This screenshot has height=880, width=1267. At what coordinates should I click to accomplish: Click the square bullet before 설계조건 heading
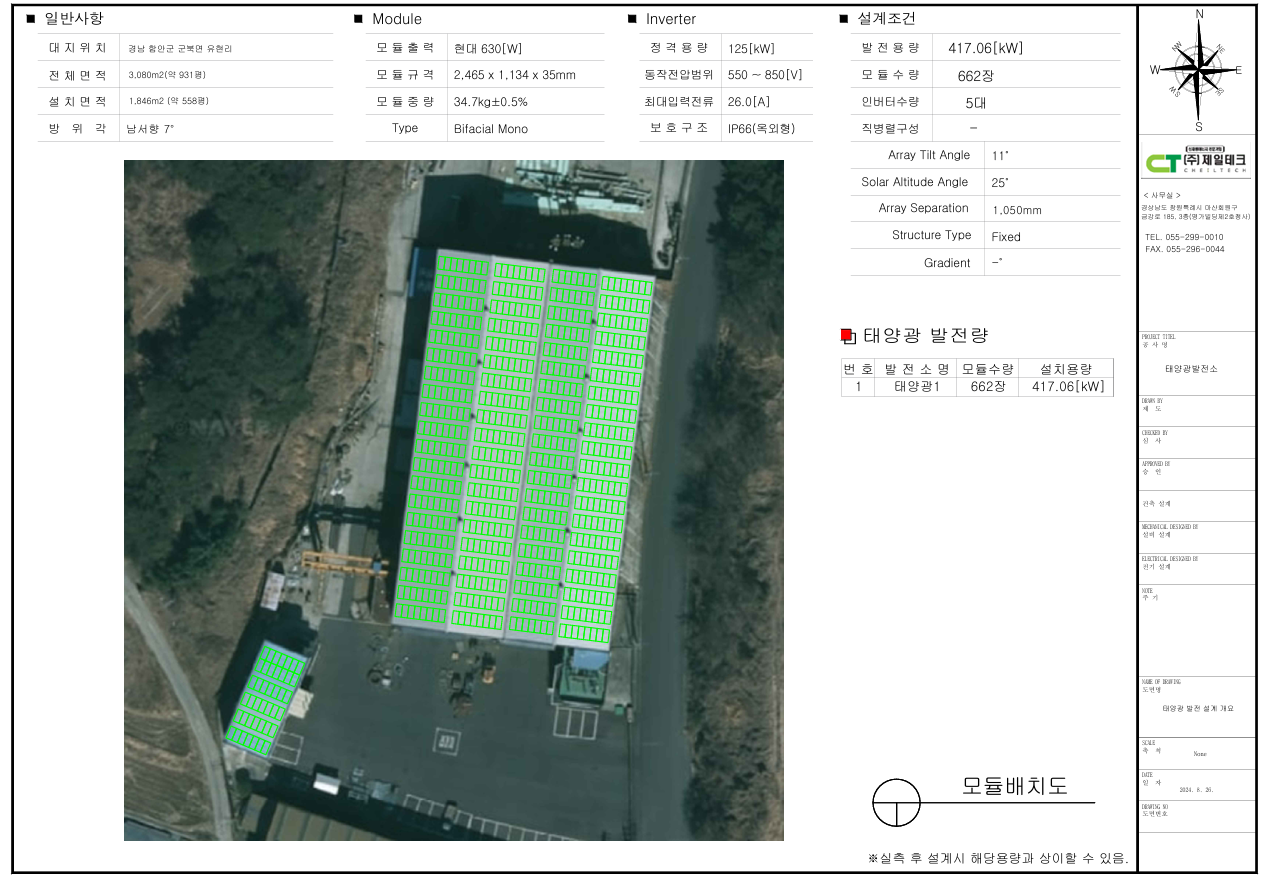[843, 19]
